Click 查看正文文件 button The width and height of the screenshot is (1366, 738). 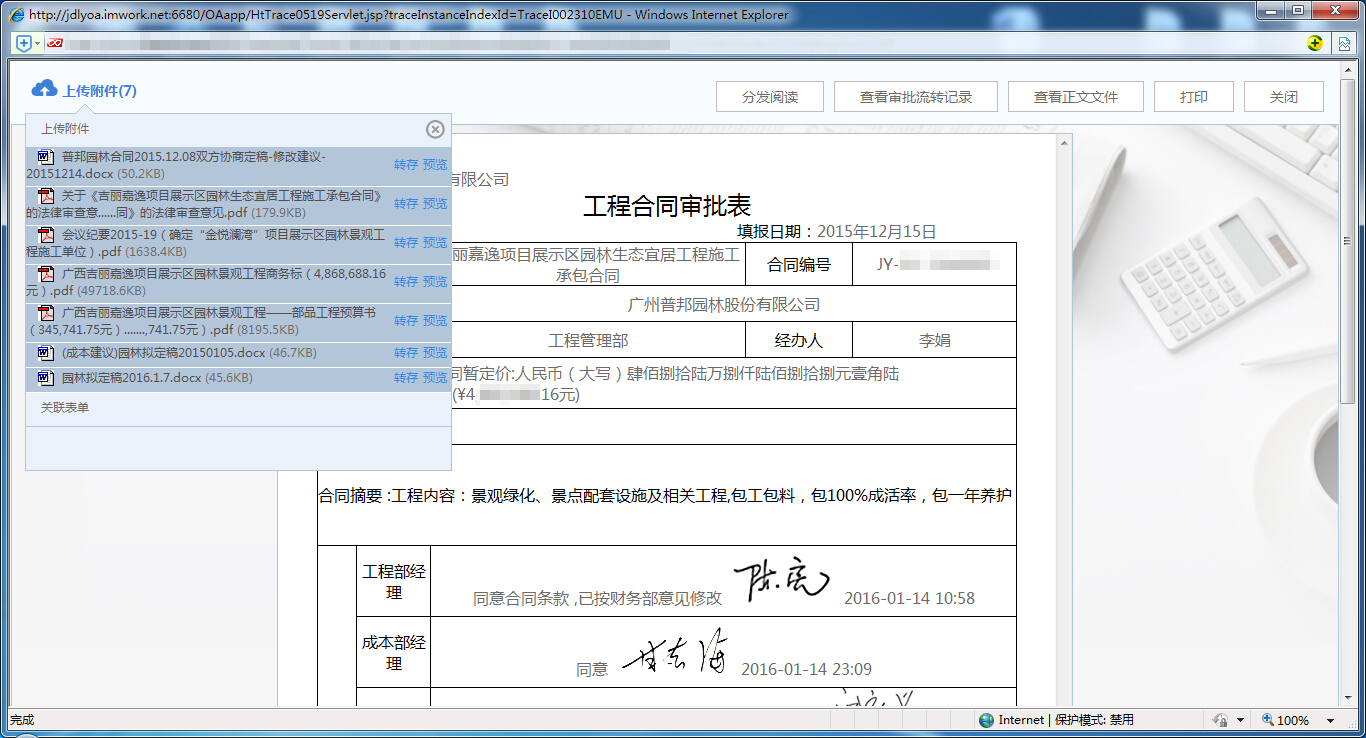pos(1075,97)
